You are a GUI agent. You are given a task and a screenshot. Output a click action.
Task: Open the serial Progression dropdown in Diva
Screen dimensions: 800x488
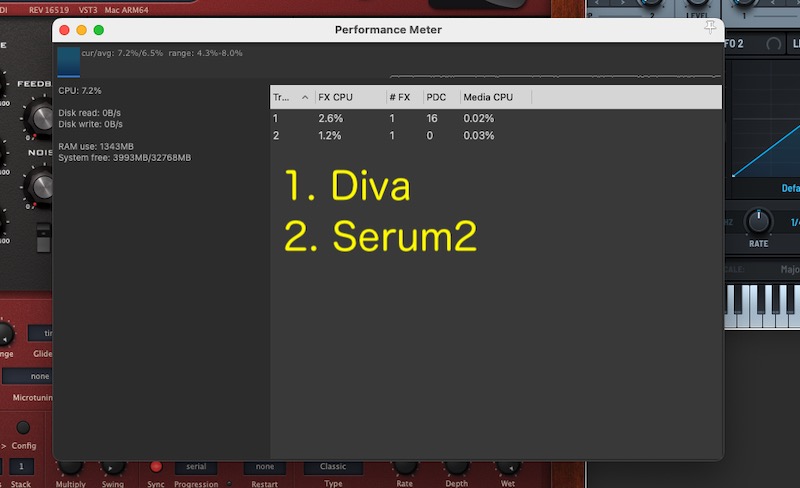196,467
